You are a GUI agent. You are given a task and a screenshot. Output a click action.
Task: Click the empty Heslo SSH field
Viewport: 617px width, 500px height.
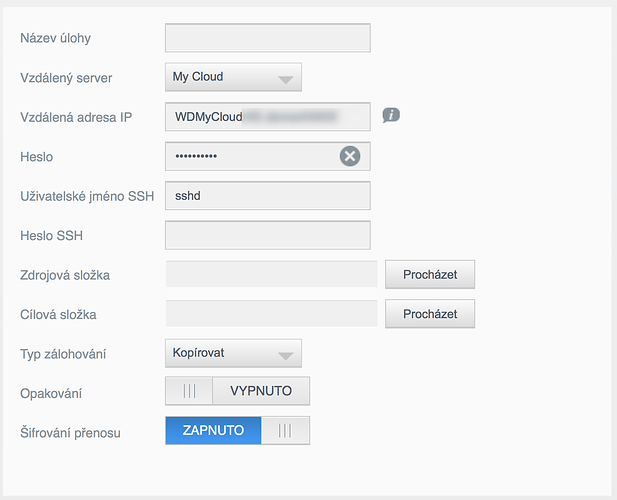[267, 235]
